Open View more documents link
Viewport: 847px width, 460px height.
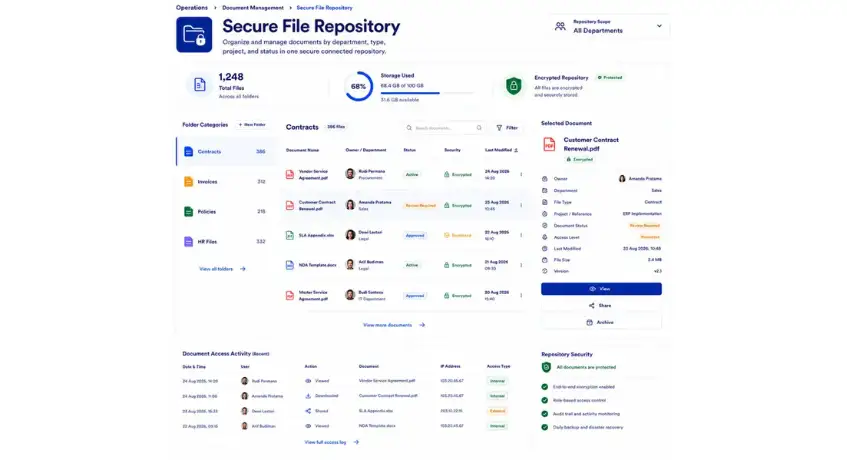click(394, 325)
